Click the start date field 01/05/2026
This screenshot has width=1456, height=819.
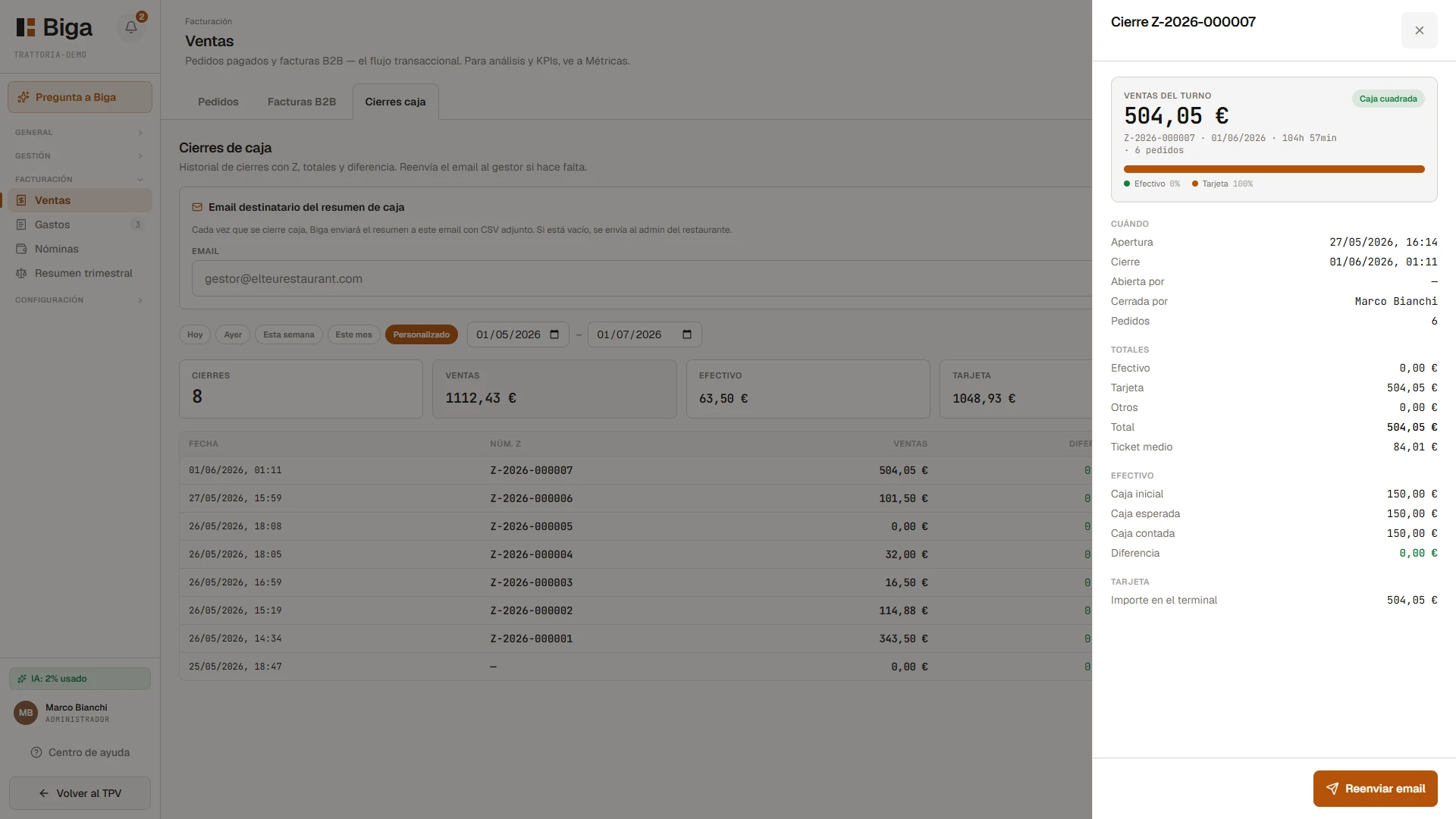[517, 334]
